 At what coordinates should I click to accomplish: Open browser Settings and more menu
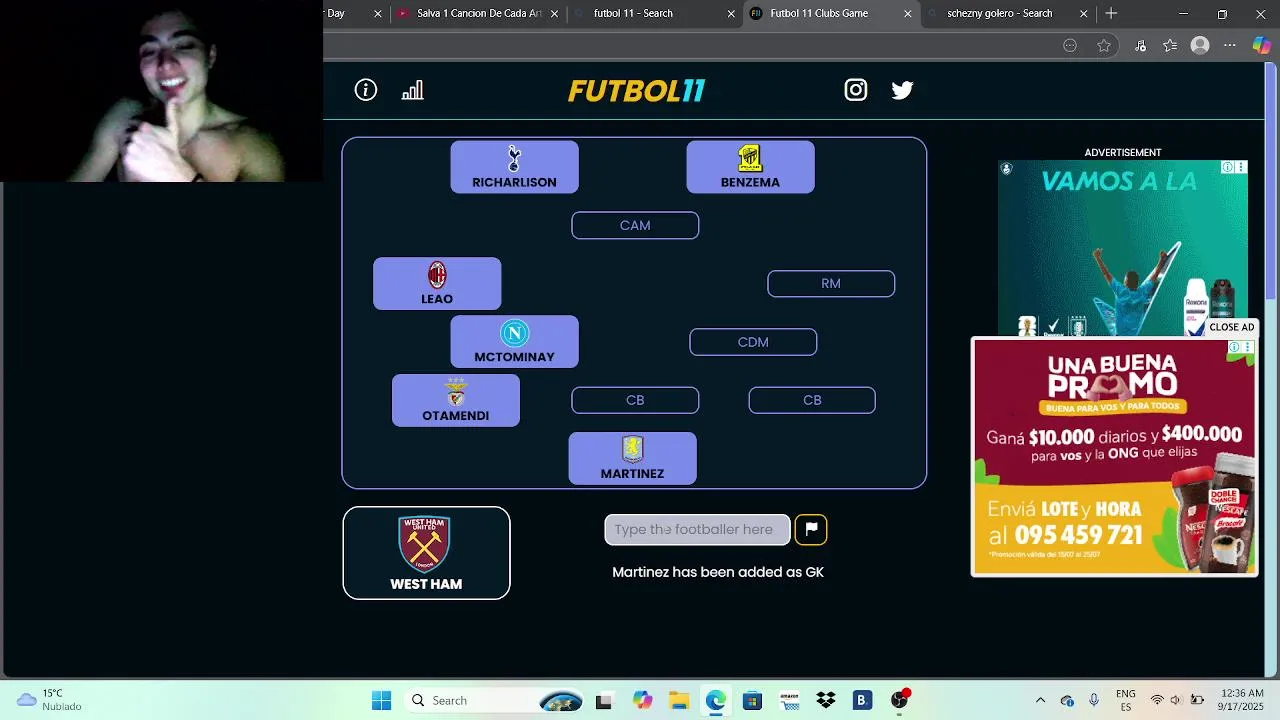pyautogui.click(x=1230, y=45)
